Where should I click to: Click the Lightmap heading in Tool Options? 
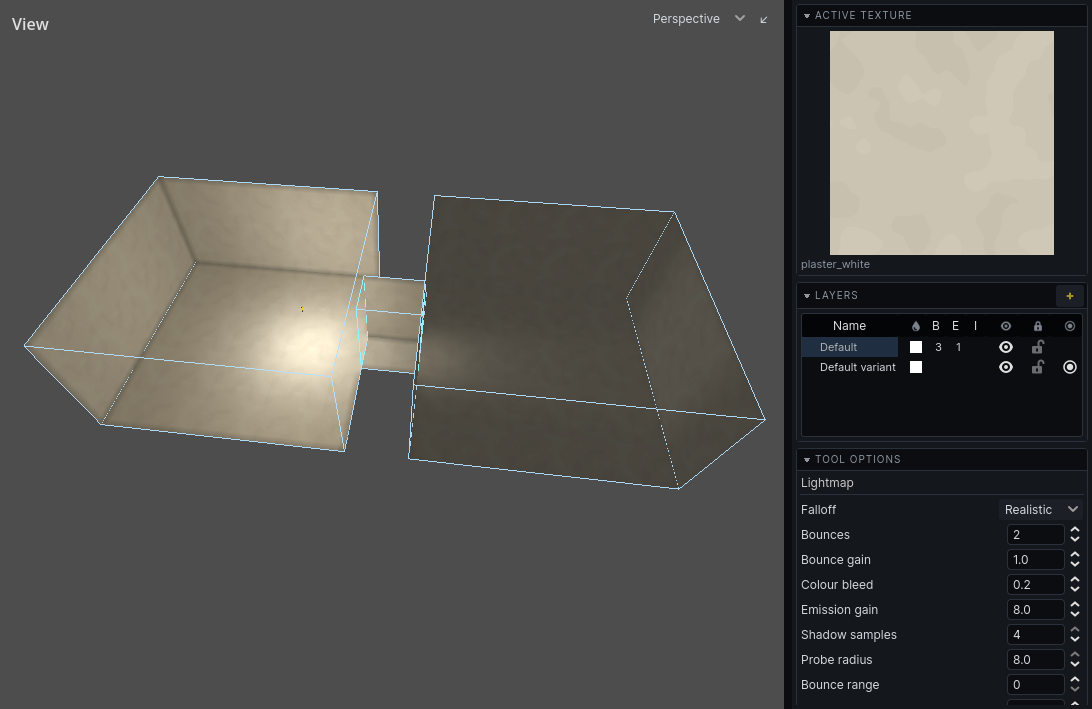pos(827,483)
